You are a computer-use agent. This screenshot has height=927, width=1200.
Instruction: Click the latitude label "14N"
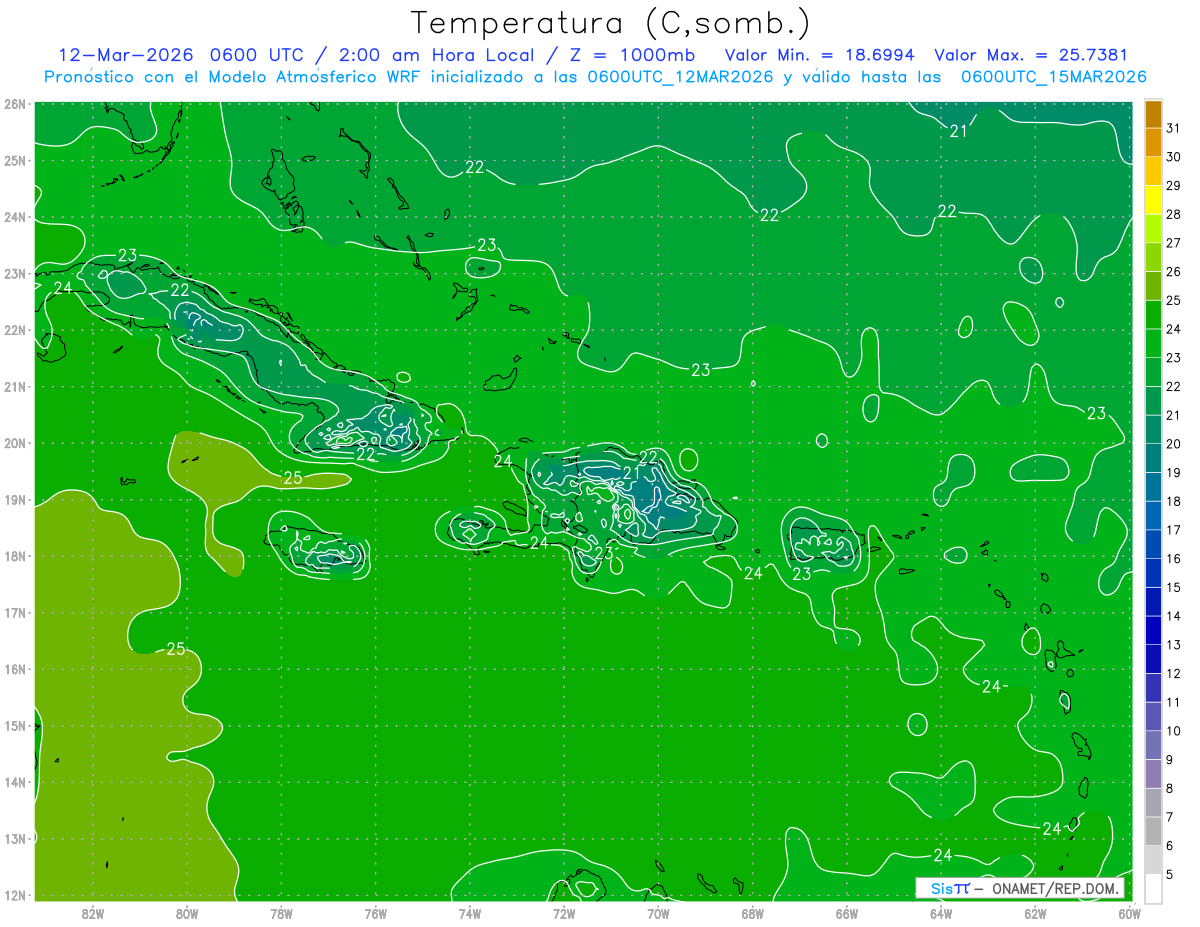coord(15,782)
